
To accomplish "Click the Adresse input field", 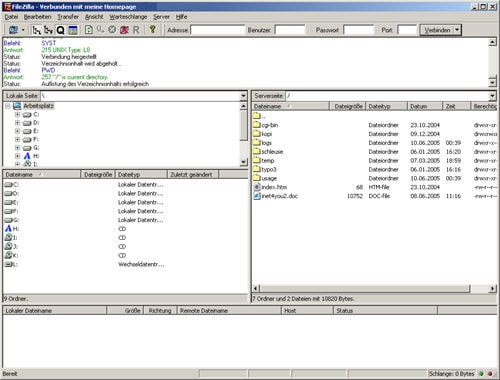I will 218,30.
